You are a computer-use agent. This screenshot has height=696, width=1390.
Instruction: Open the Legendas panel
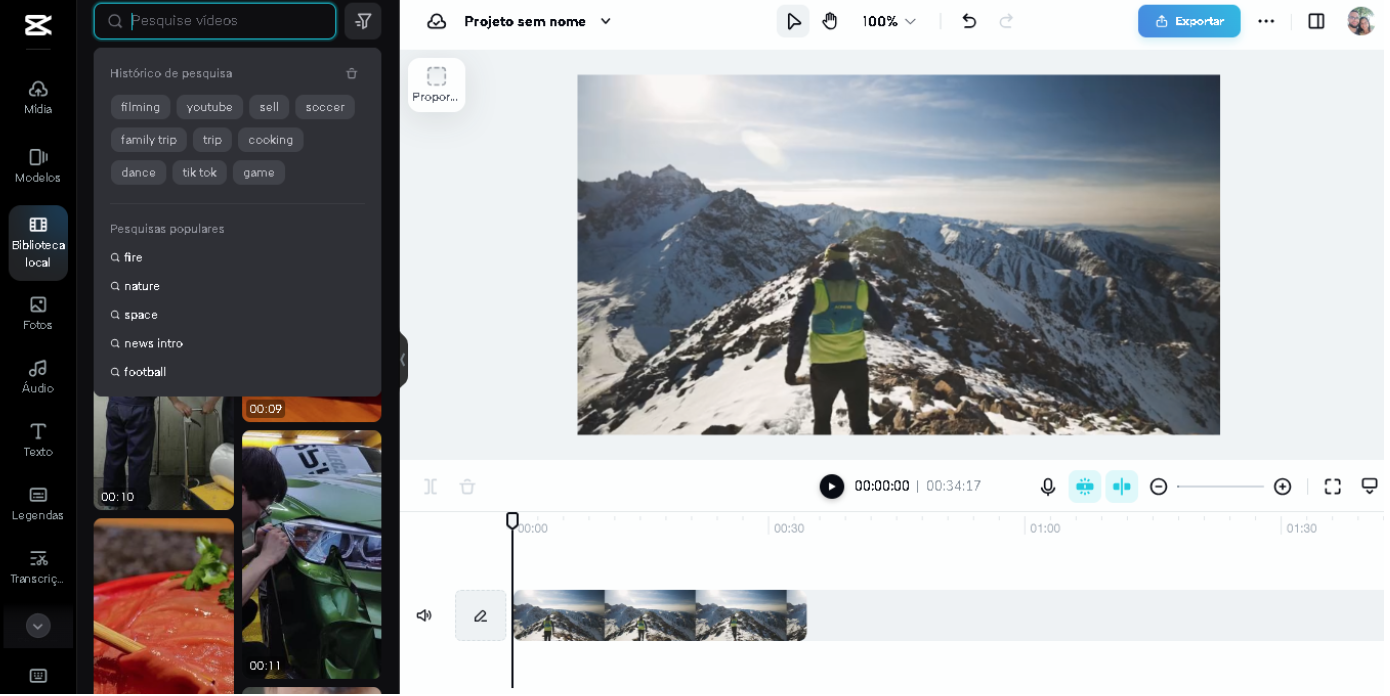click(38, 504)
